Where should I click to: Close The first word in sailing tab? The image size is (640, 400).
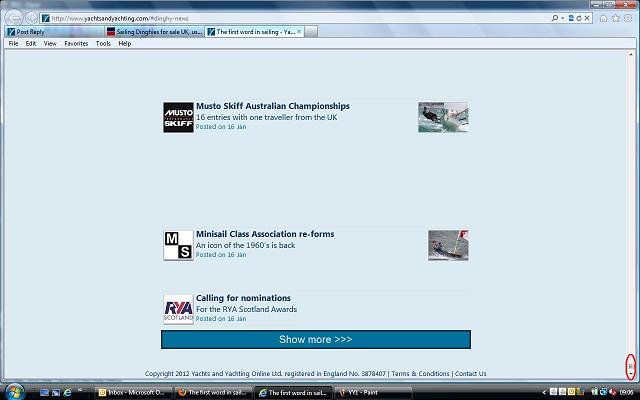click(x=299, y=31)
